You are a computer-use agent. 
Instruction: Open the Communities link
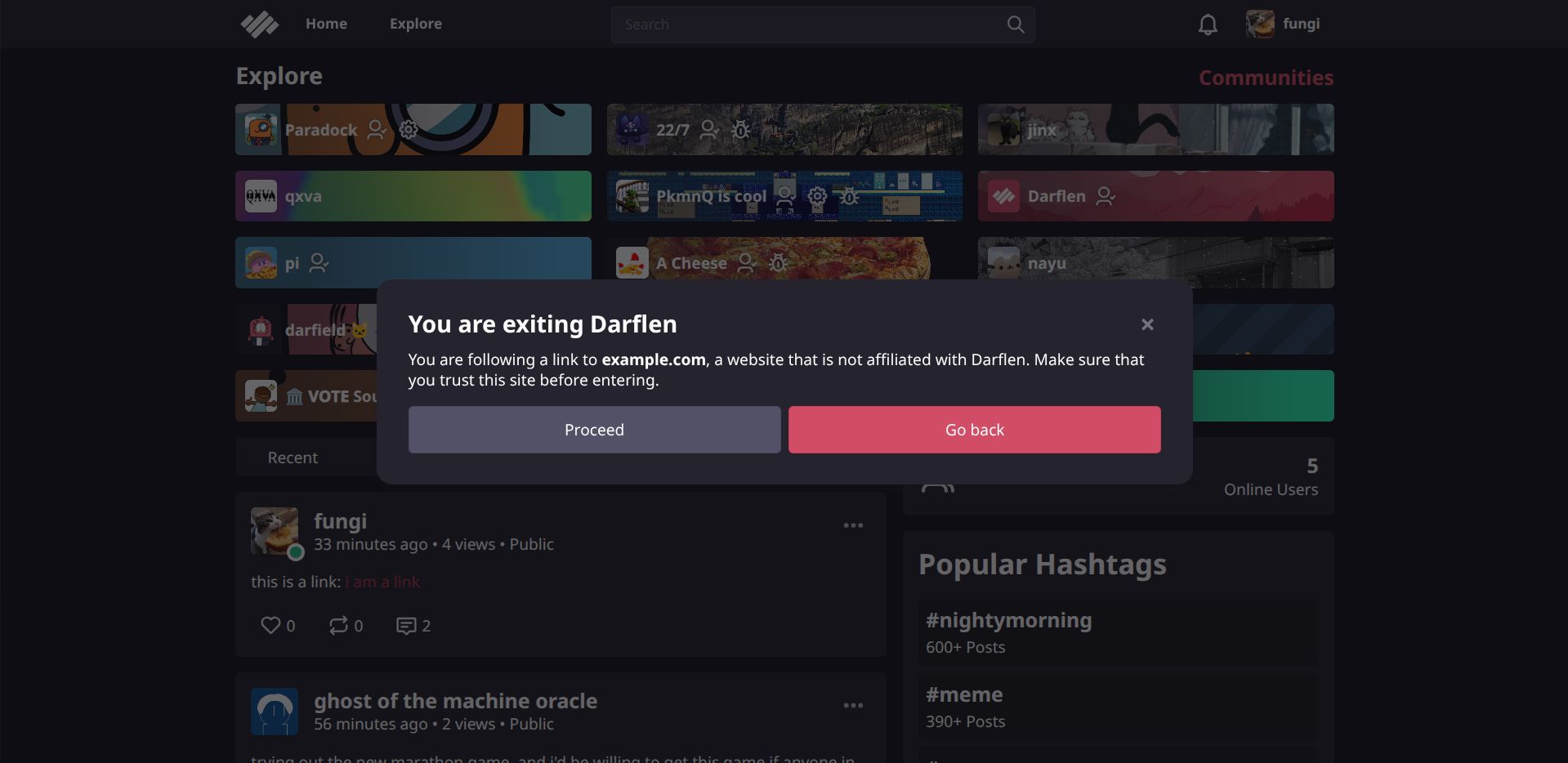pyautogui.click(x=1266, y=78)
